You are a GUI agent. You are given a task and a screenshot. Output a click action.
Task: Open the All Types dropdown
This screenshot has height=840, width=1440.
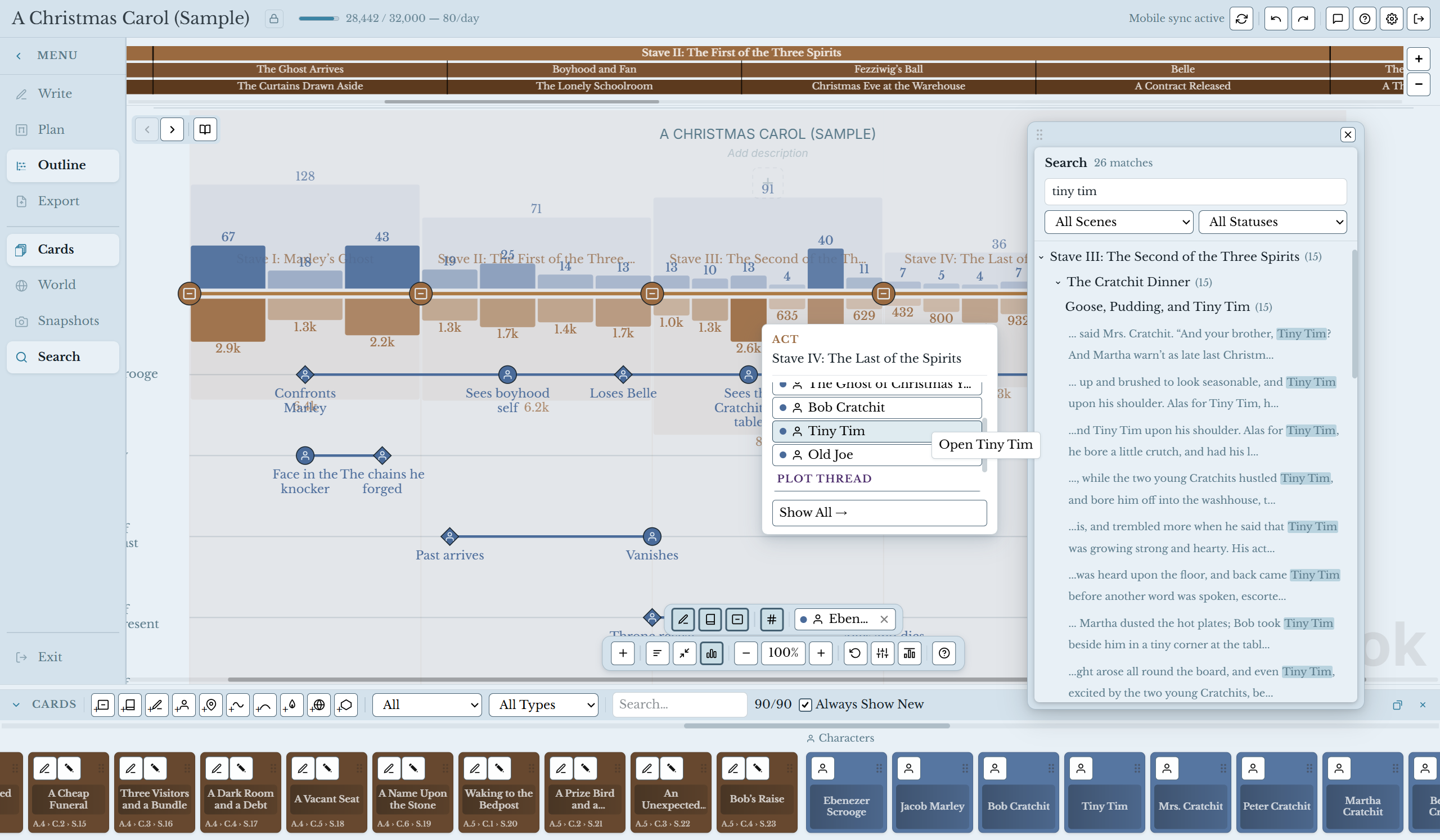tap(543, 704)
